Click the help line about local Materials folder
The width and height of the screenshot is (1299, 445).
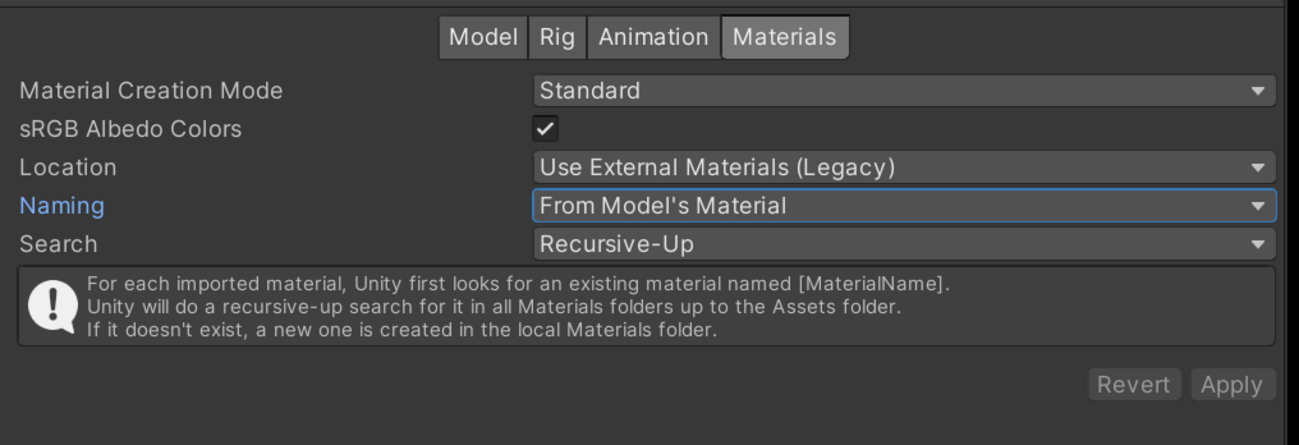402,330
